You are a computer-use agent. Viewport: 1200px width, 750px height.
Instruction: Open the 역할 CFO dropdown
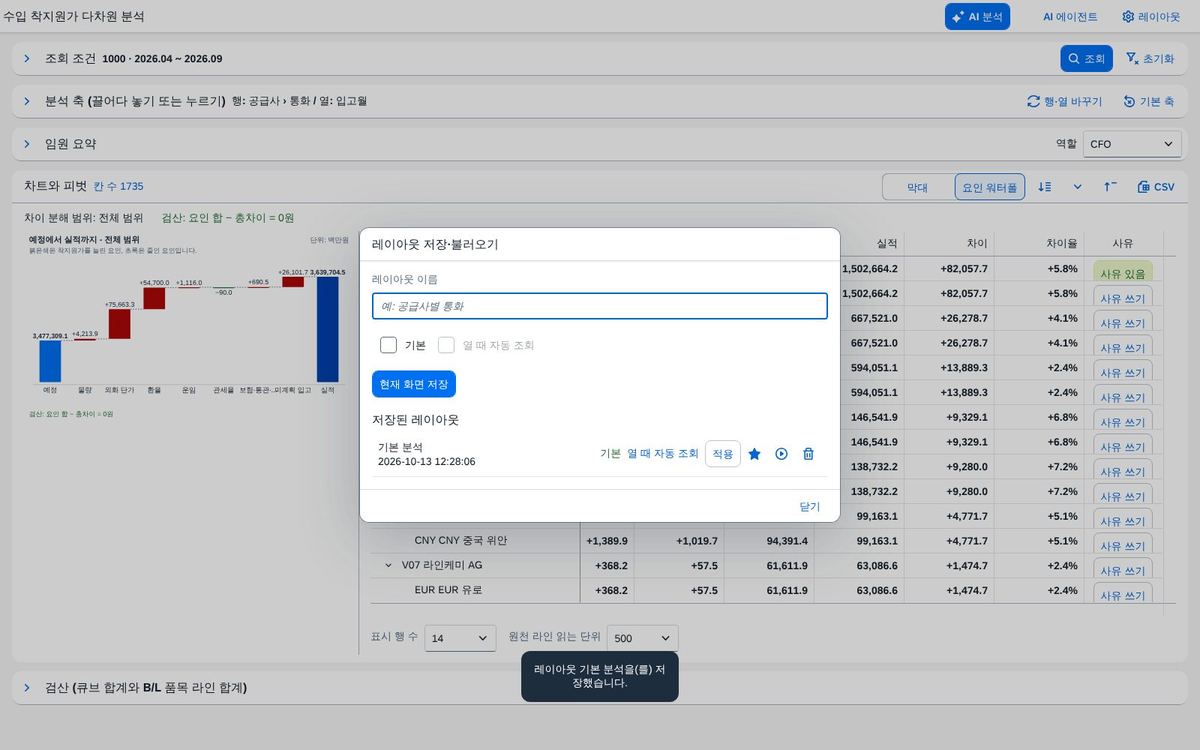tap(1132, 144)
